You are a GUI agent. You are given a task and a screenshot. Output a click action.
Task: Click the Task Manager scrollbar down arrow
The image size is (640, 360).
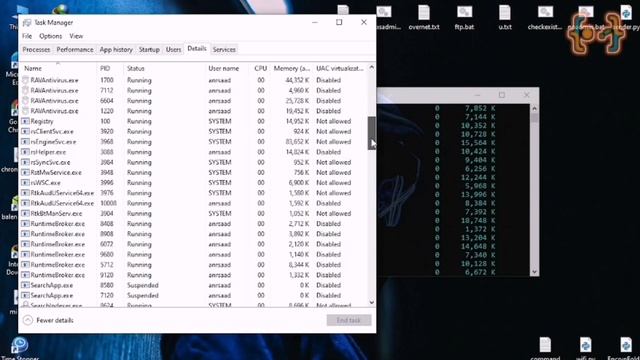(371, 302)
